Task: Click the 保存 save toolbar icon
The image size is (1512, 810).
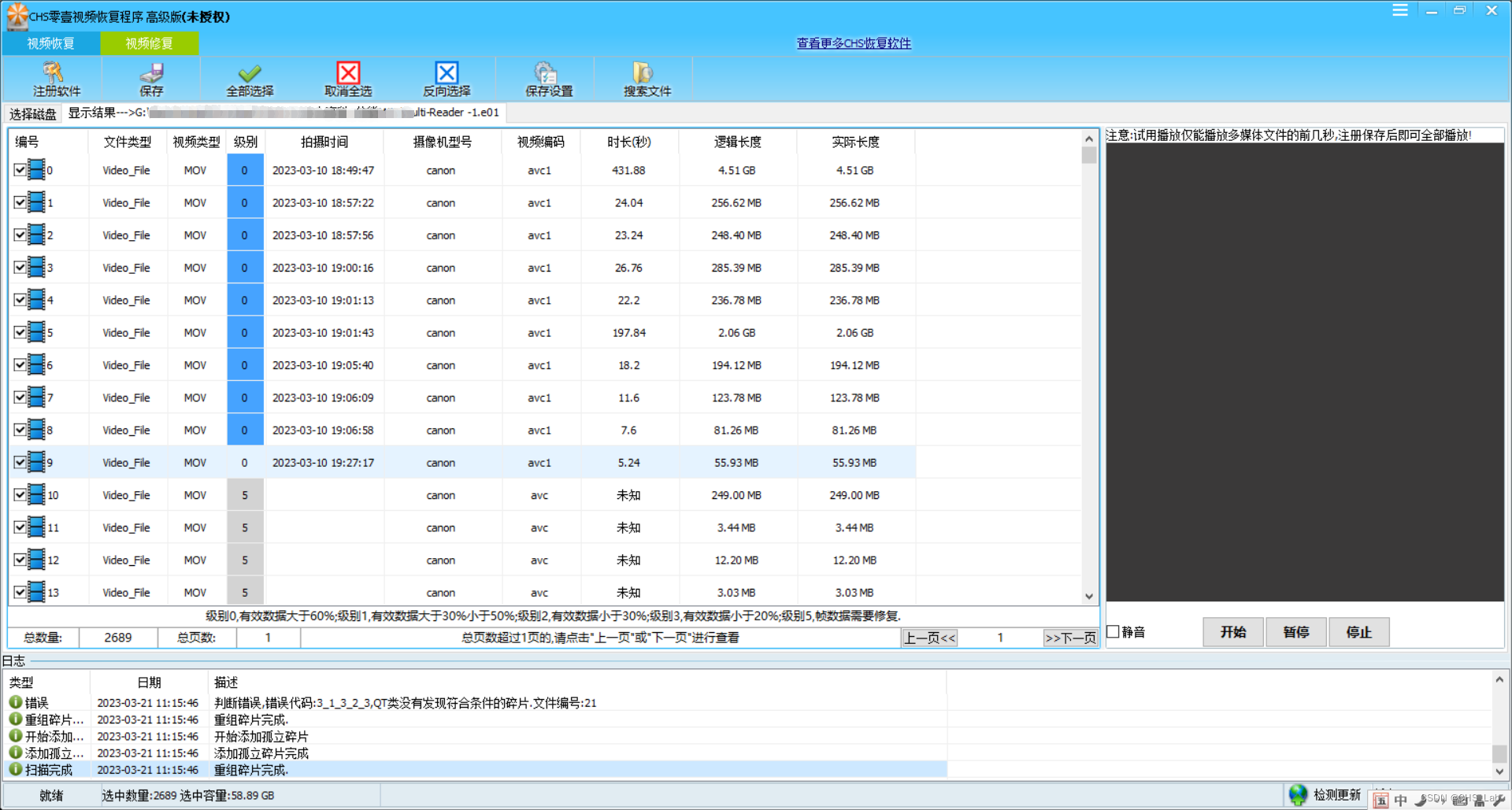Action: pyautogui.click(x=151, y=72)
